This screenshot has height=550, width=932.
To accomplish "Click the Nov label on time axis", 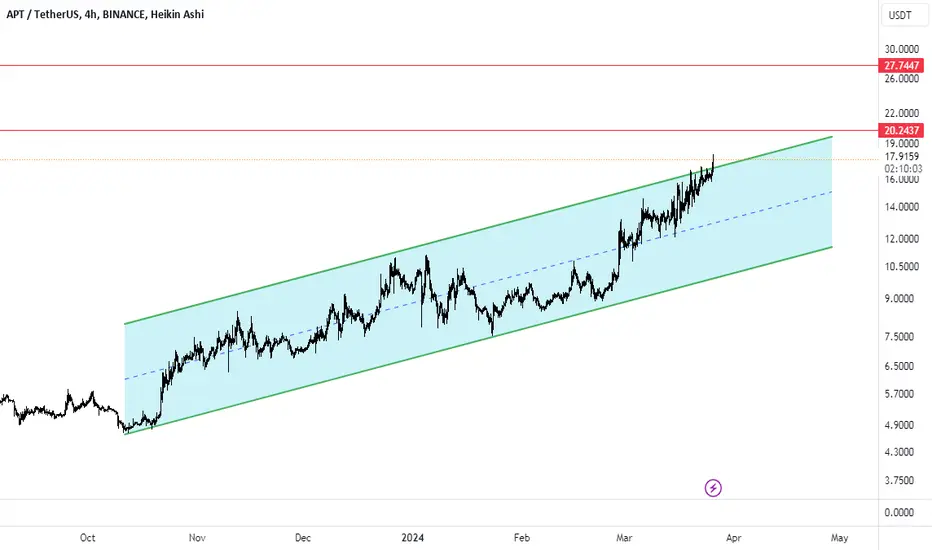I will point(197,538).
